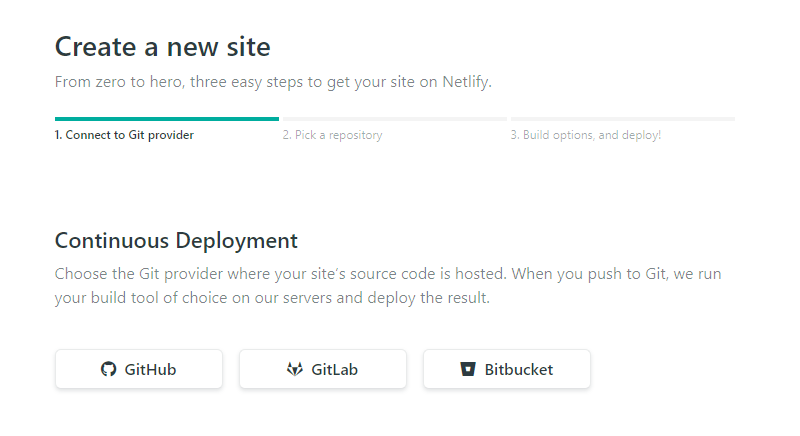Click the GitHub octocat icon

[x=108, y=369]
